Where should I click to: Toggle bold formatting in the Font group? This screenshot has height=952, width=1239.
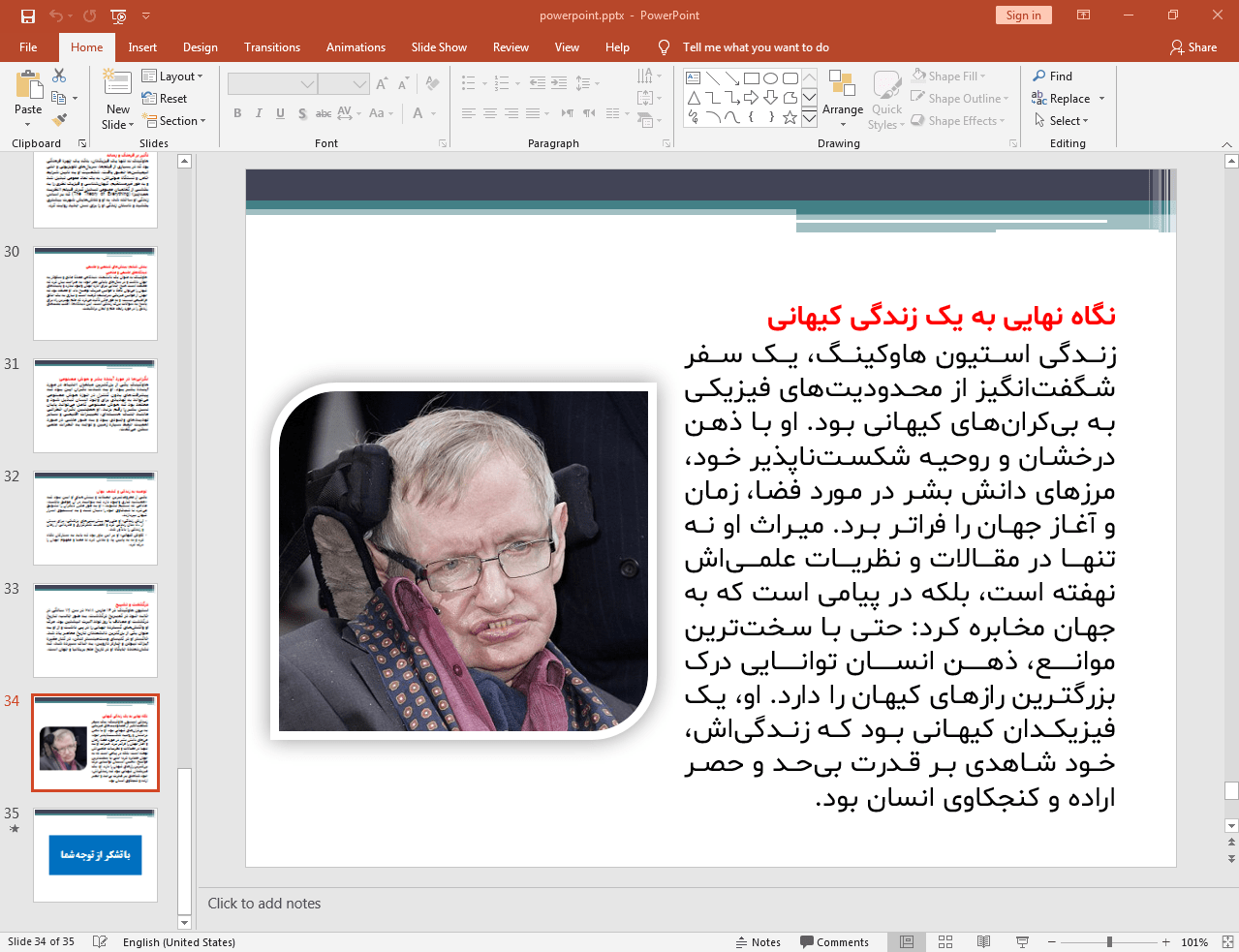pos(236,113)
